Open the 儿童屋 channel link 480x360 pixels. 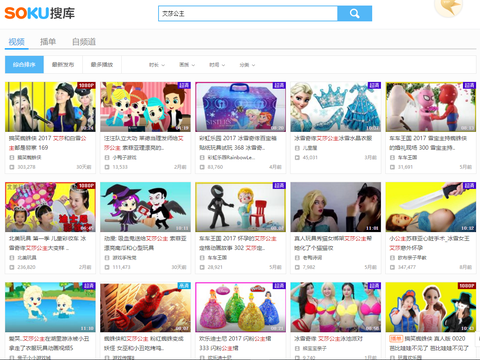(x=310, y=148)
